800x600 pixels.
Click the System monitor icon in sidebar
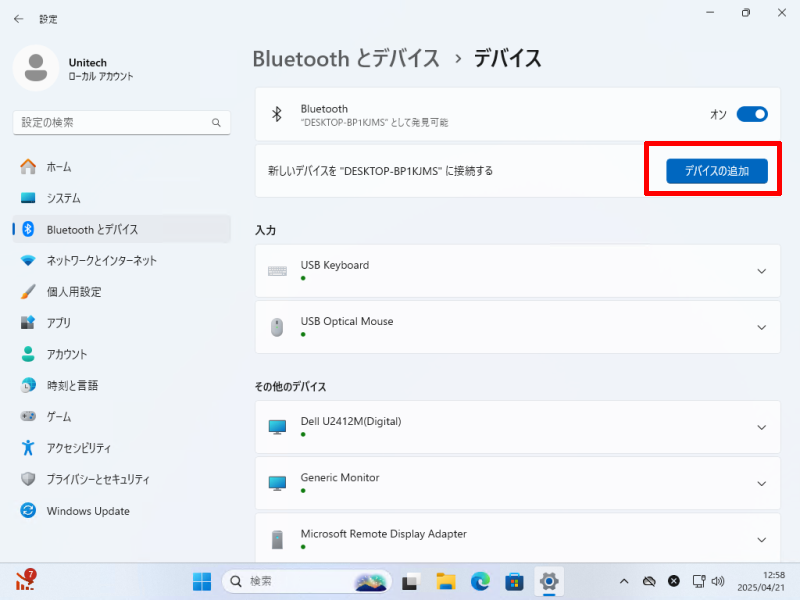click(28, 197)
